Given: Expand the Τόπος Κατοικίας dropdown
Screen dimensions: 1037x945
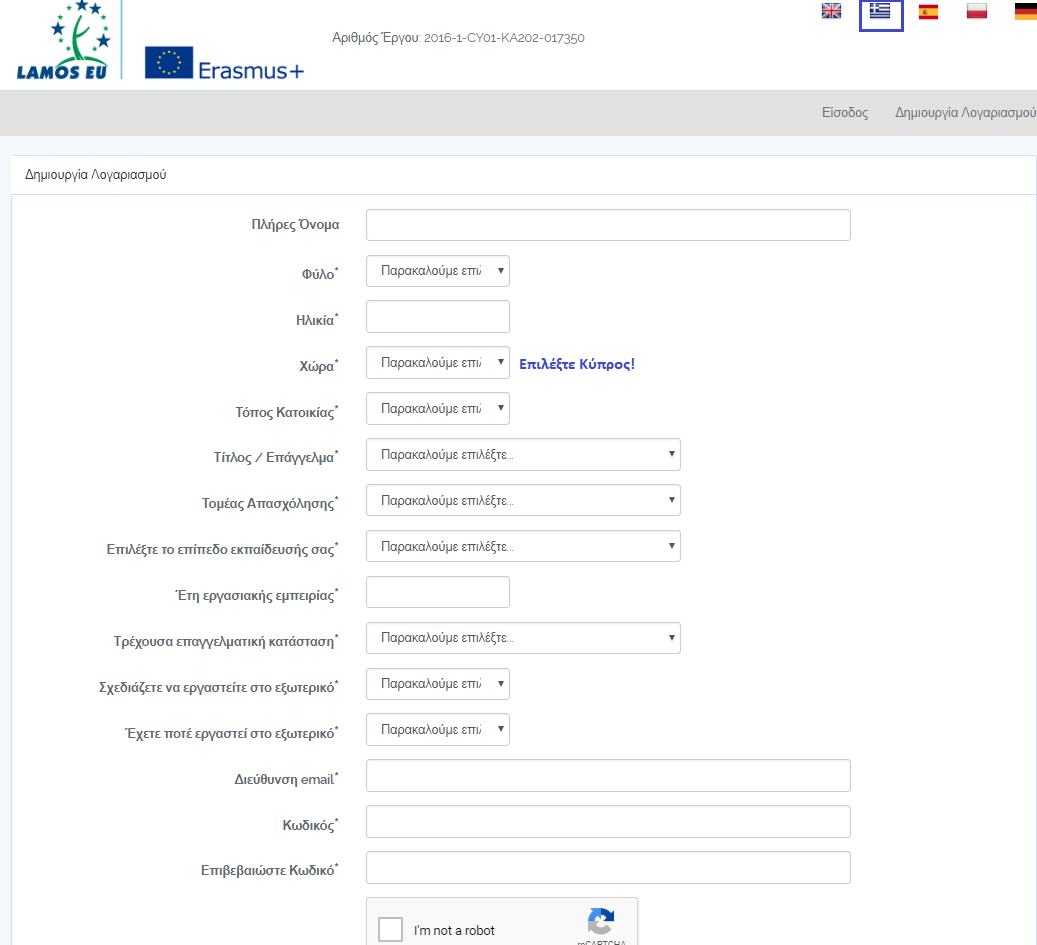Looking at the screenshot, I should click(438, 409).
